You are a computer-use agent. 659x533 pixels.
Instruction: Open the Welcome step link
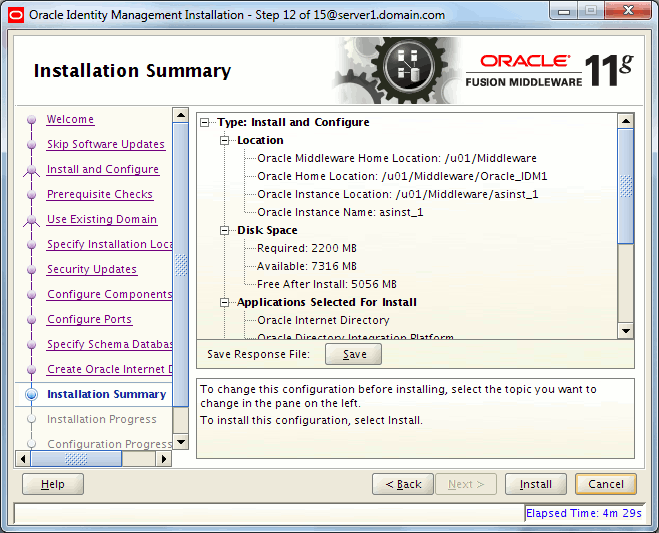(x=70, y=119)
